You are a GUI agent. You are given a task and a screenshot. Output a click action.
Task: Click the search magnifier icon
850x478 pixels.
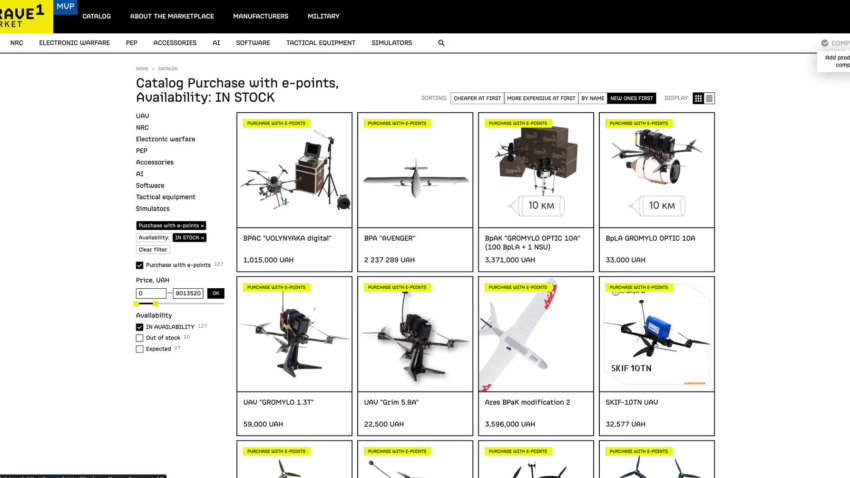click(441, 43)
